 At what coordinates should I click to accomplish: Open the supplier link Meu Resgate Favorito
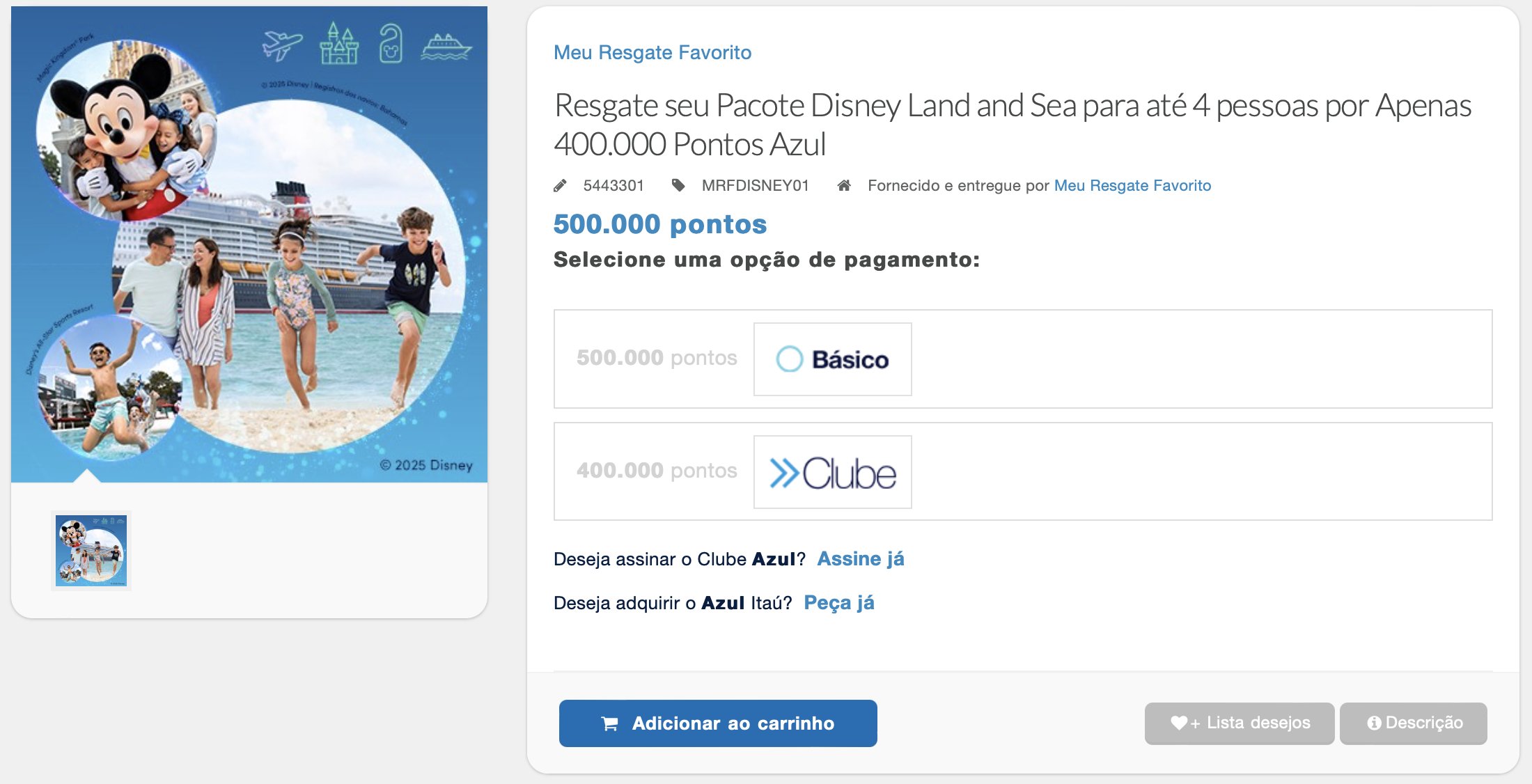[1132, 185]
